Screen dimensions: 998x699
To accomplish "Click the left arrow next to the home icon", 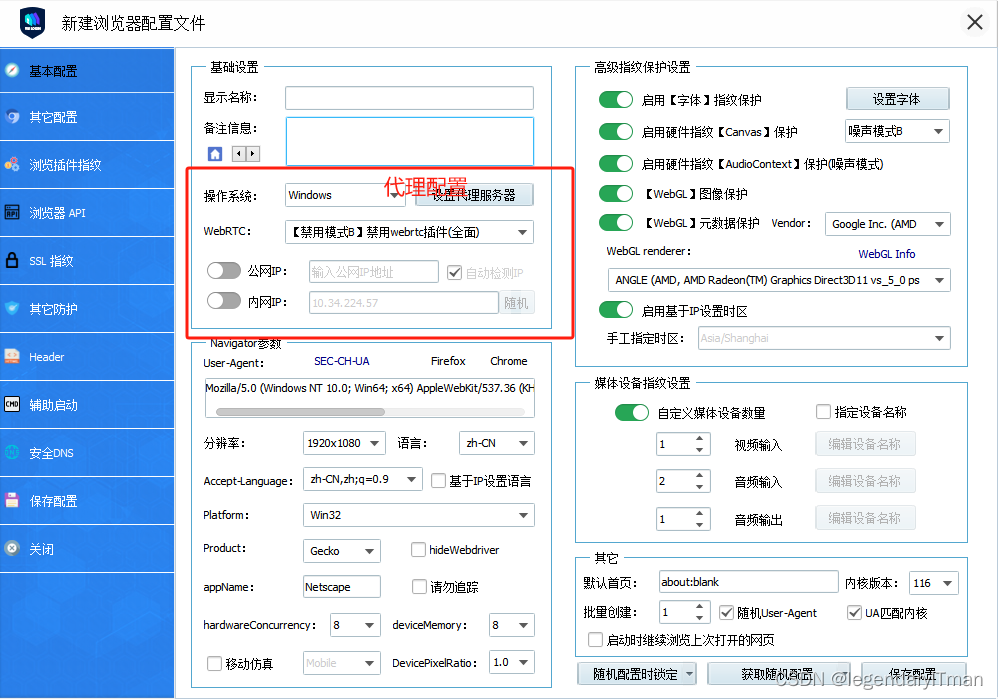I will tap(239, 153).
